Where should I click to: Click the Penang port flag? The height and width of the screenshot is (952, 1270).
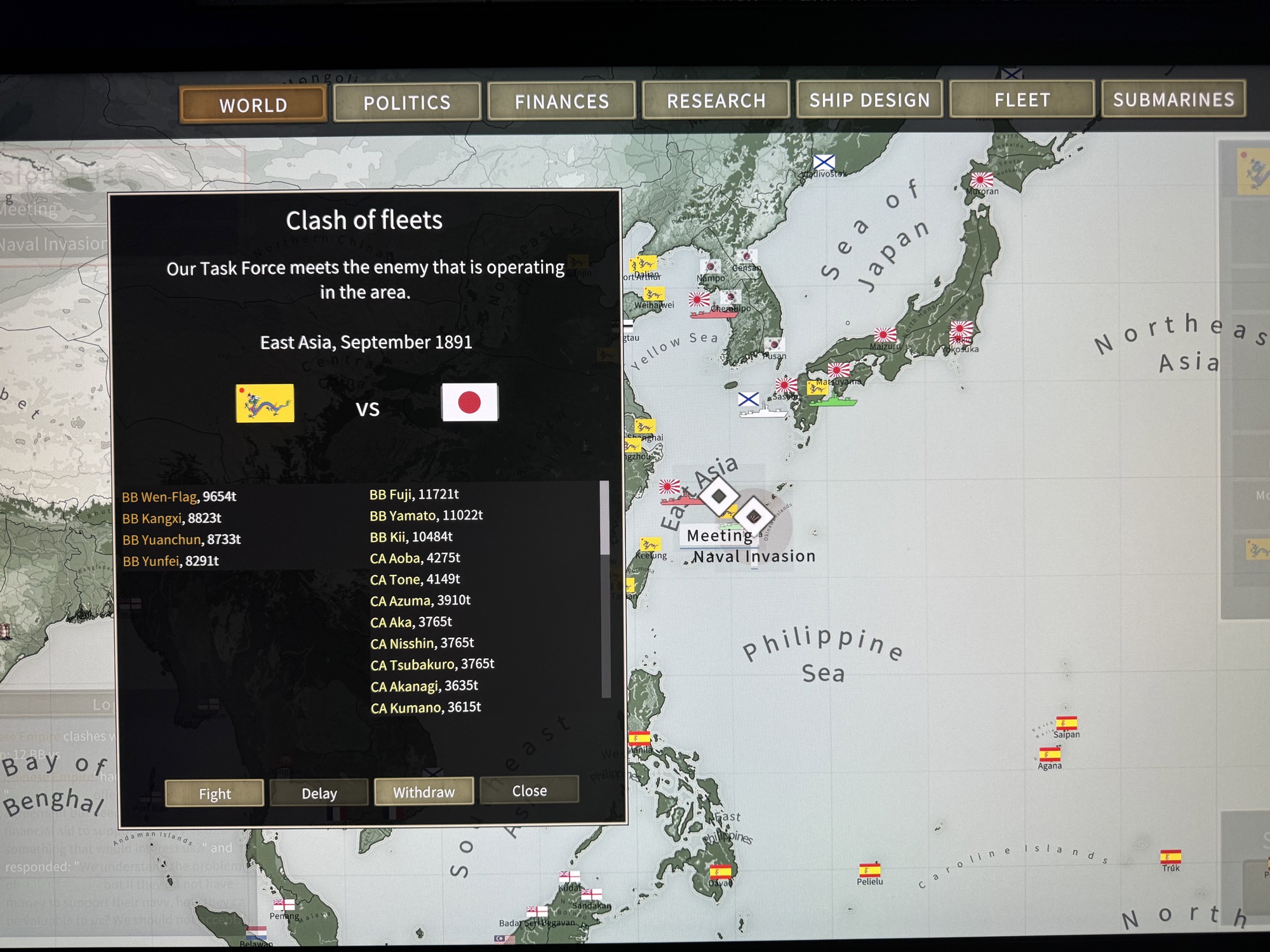pyautogui.click(x=284, y=905)
